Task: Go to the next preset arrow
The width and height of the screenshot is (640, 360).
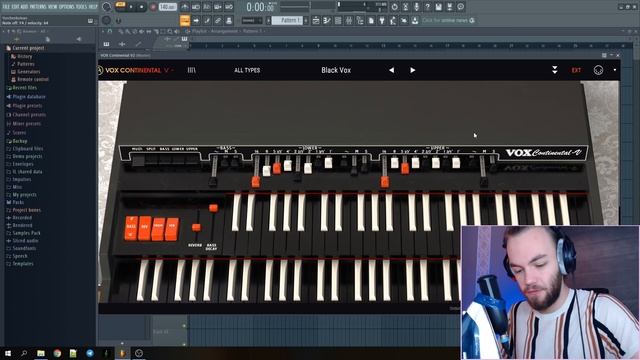Action: (413, 70)
